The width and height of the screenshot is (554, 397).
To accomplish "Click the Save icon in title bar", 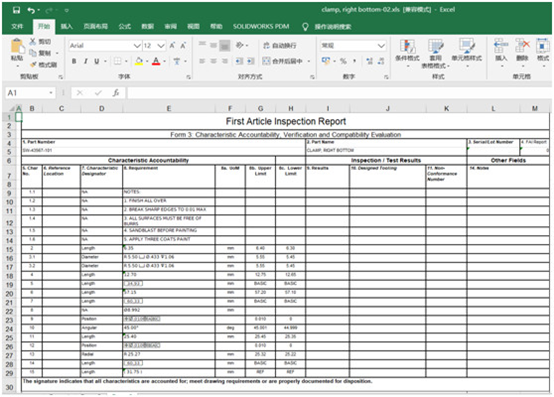I will (16, 10).
